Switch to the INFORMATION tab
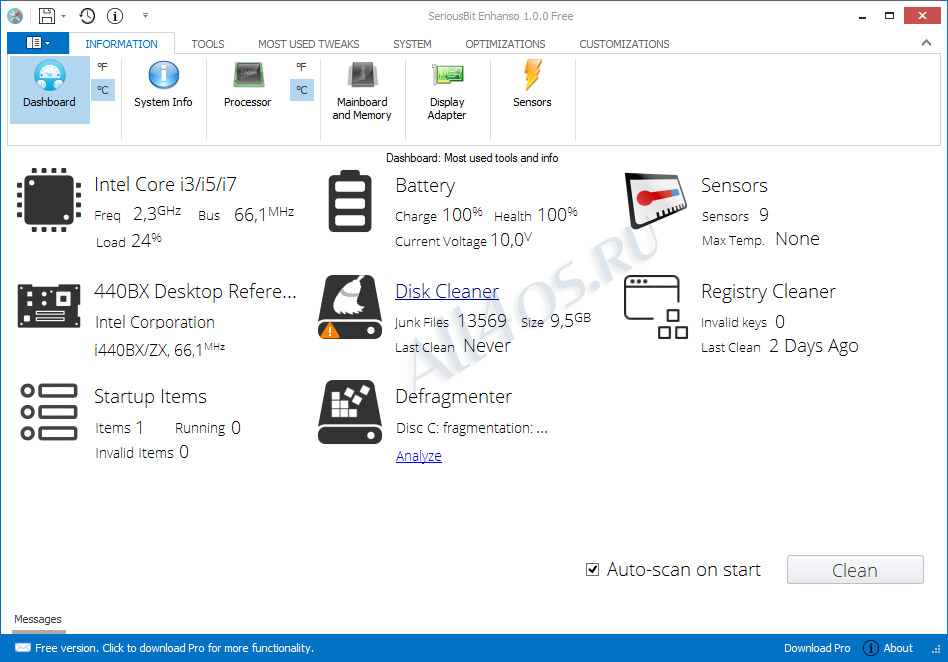The width and height of the screenshot is (948, 662). click(122, 44)
